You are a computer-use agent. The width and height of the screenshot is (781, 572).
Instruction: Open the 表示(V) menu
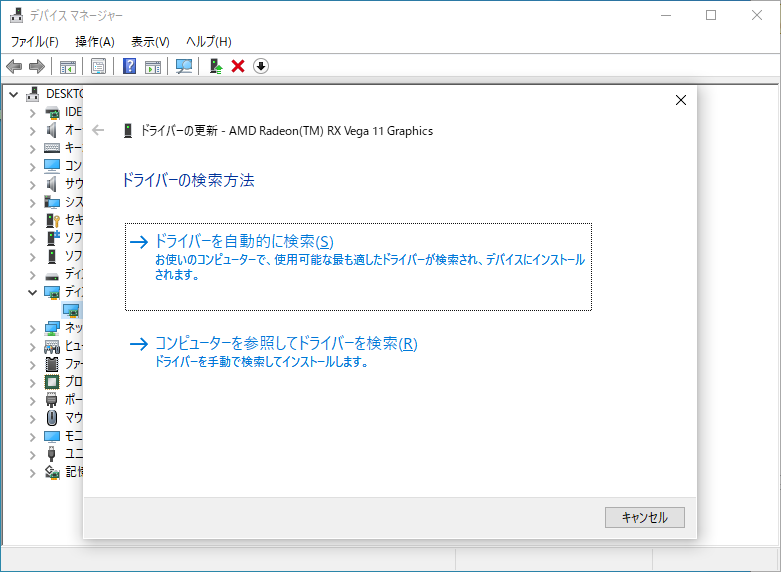[x=150, y=42]
